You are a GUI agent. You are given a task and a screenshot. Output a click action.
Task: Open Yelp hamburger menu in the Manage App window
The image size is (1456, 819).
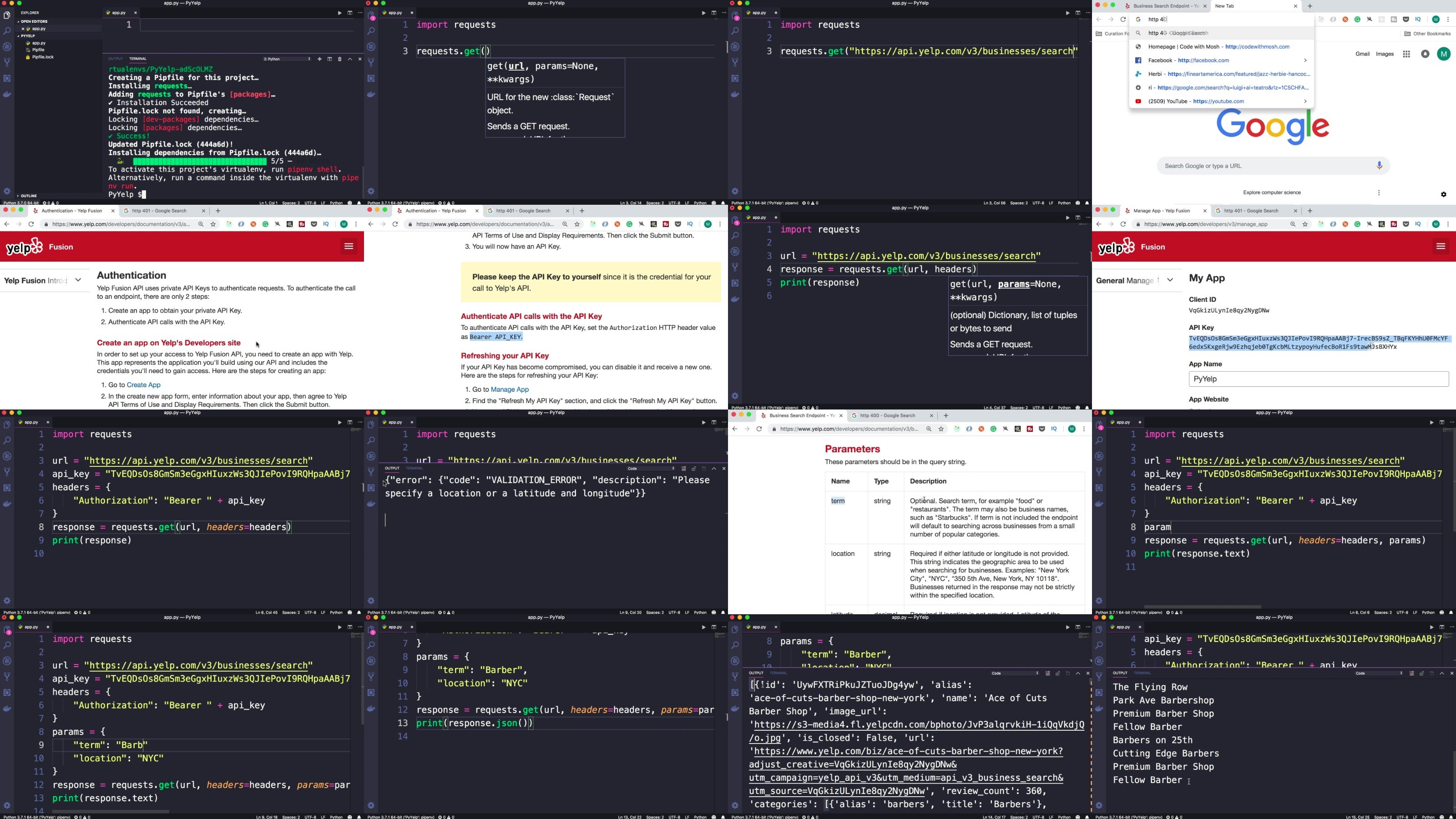(1440, 247)
